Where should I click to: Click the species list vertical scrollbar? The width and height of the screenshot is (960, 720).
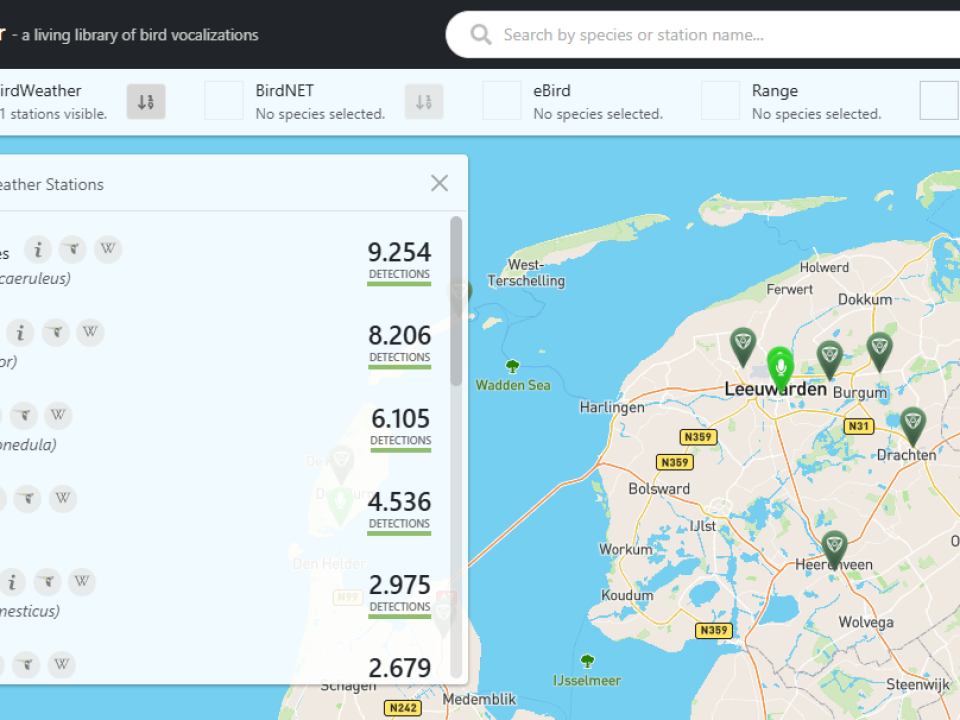pos(456,300)
